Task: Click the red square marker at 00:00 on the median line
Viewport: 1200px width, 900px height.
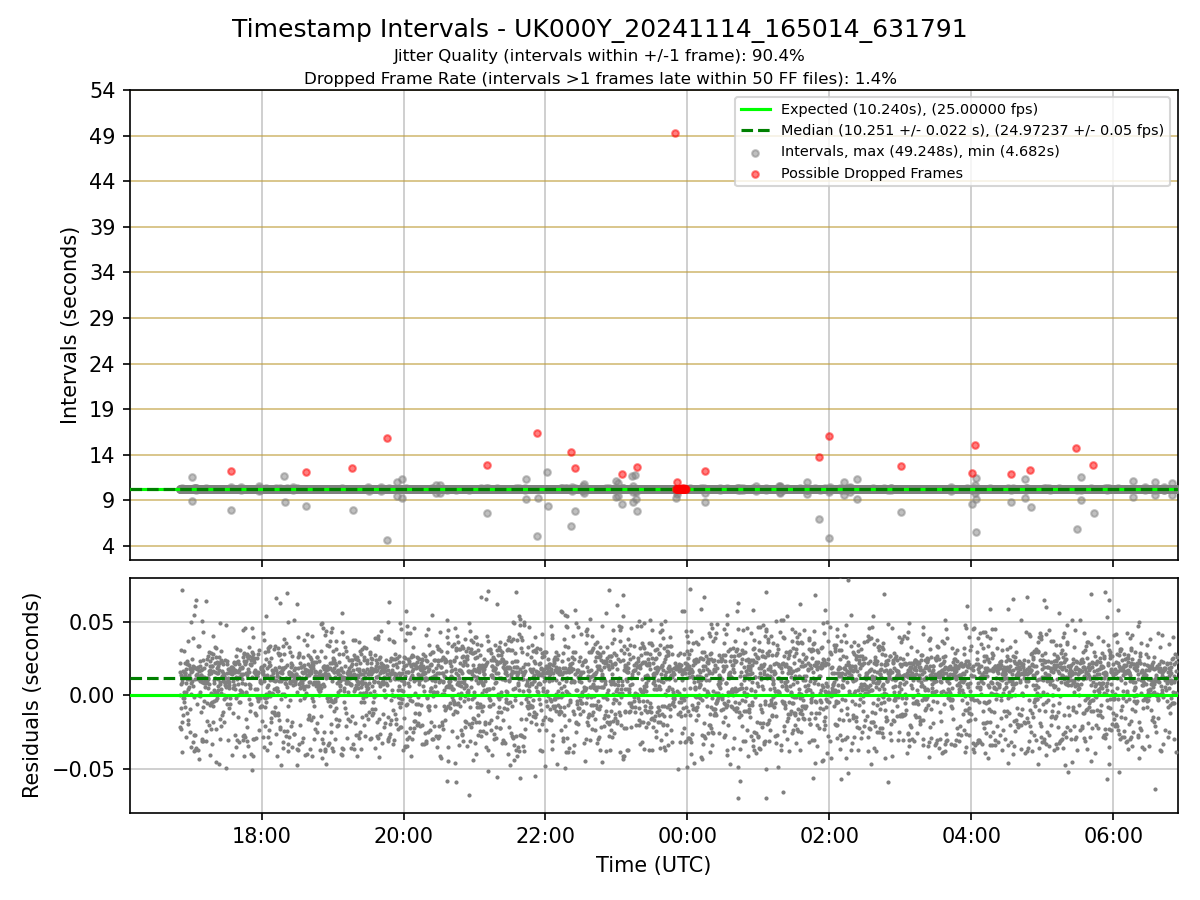Action: [682, 489]
